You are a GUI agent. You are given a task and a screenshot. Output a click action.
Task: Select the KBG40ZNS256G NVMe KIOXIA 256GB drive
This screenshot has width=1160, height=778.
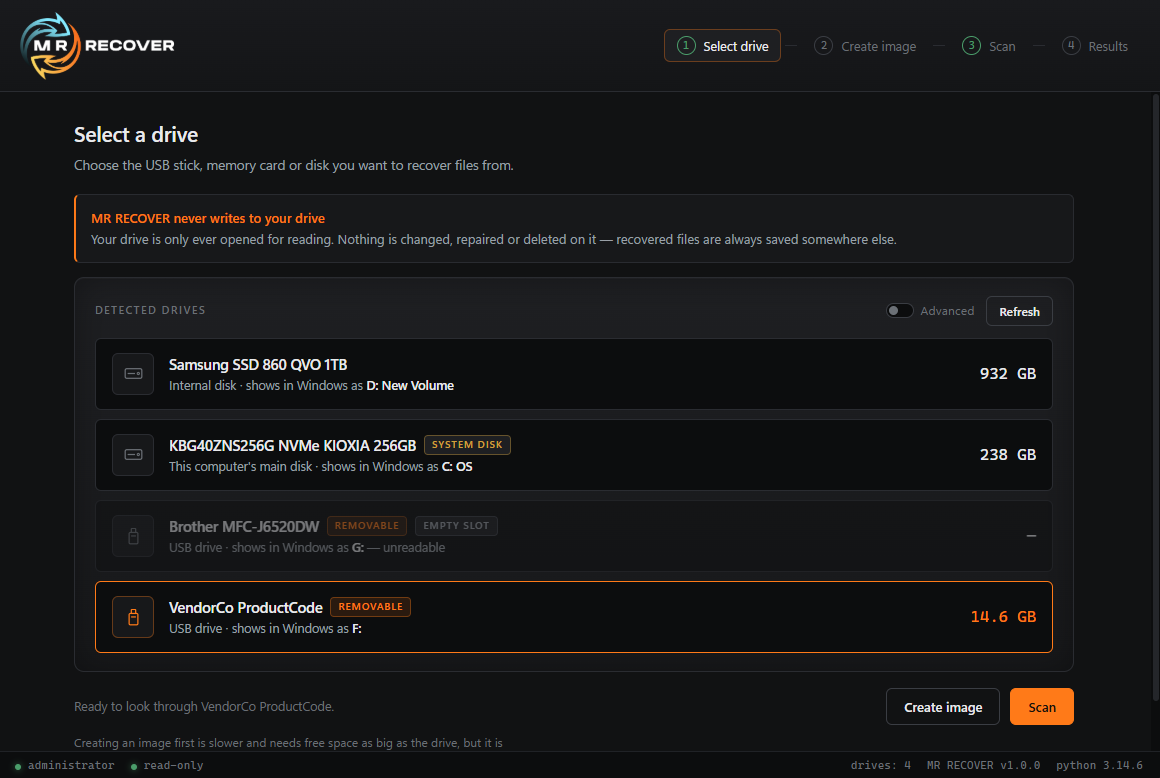[x=573, y=455]
